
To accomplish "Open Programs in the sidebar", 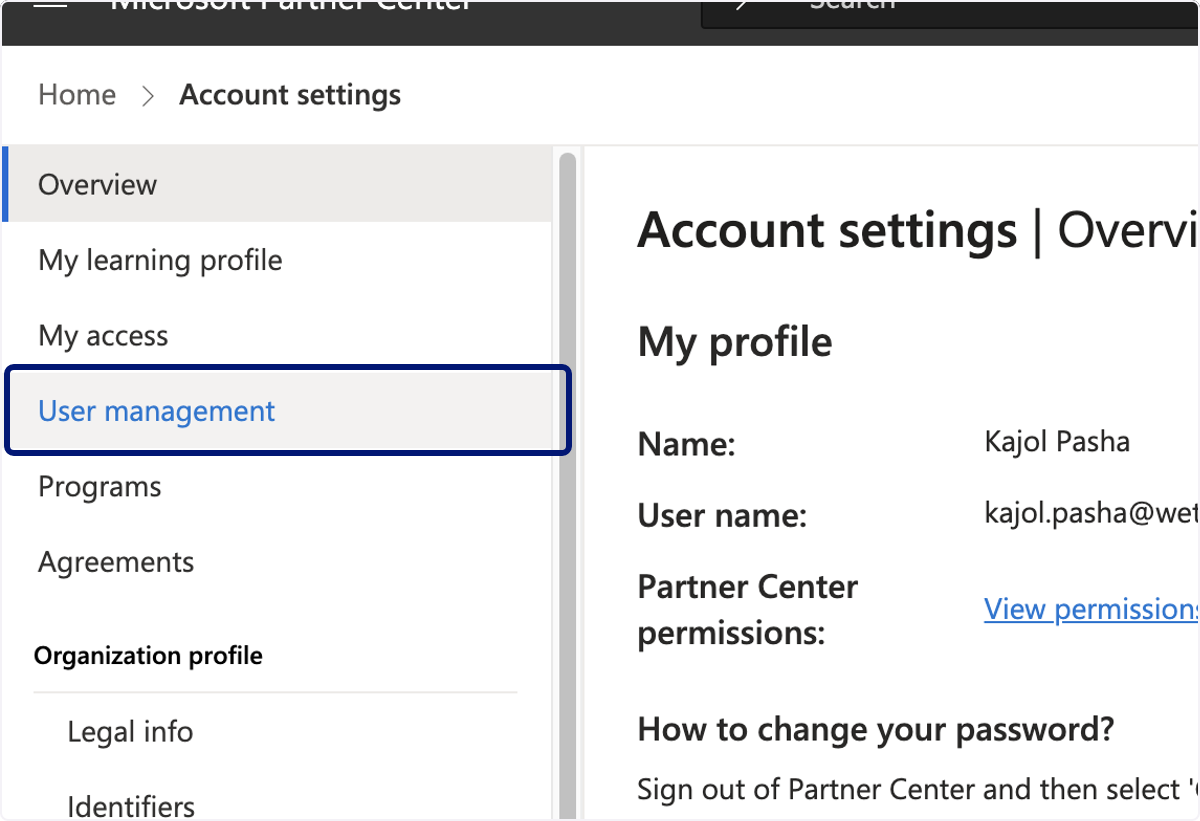I will 277,487.
